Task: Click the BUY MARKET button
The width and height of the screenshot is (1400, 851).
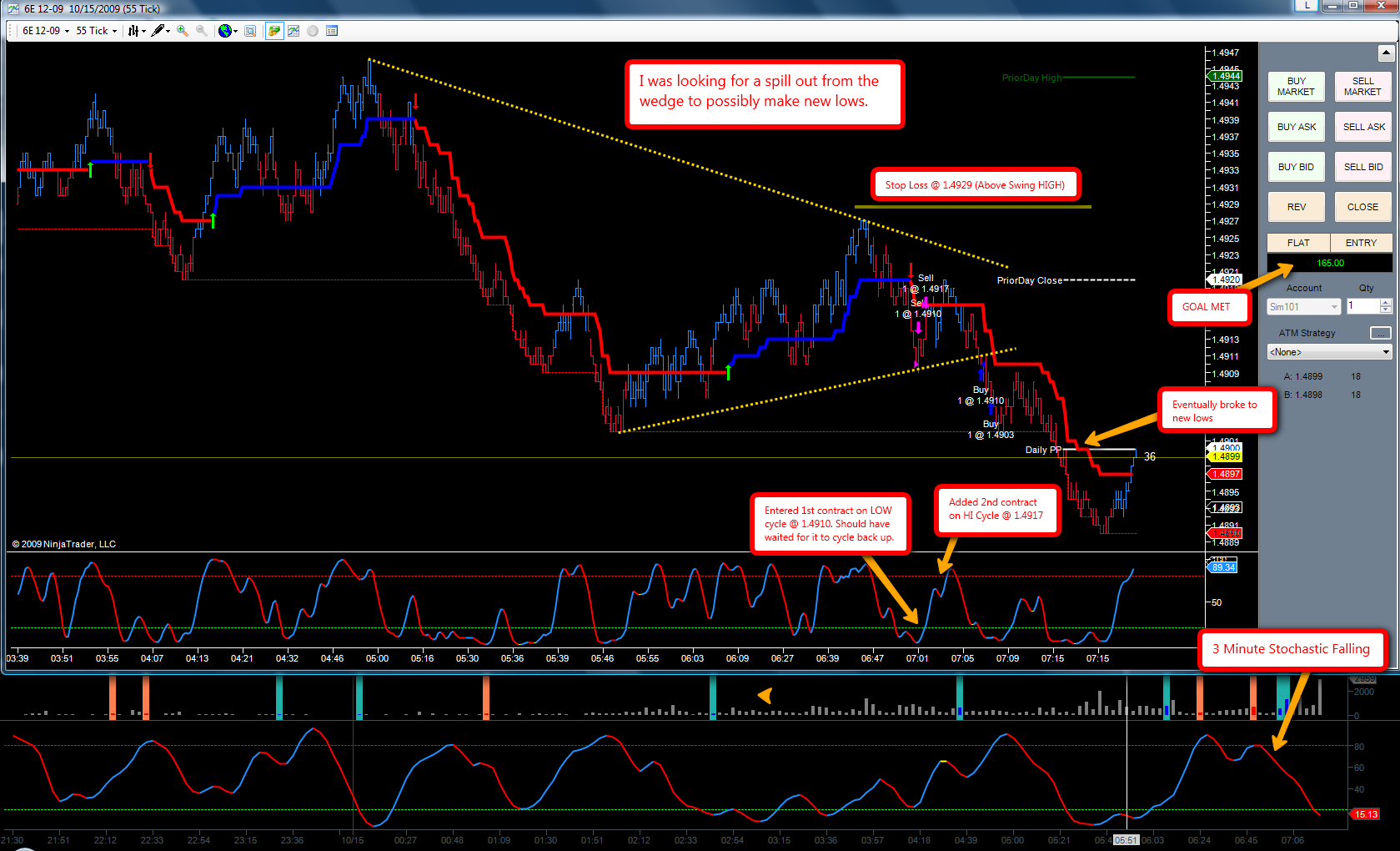Action: (x=1296, y=87)
